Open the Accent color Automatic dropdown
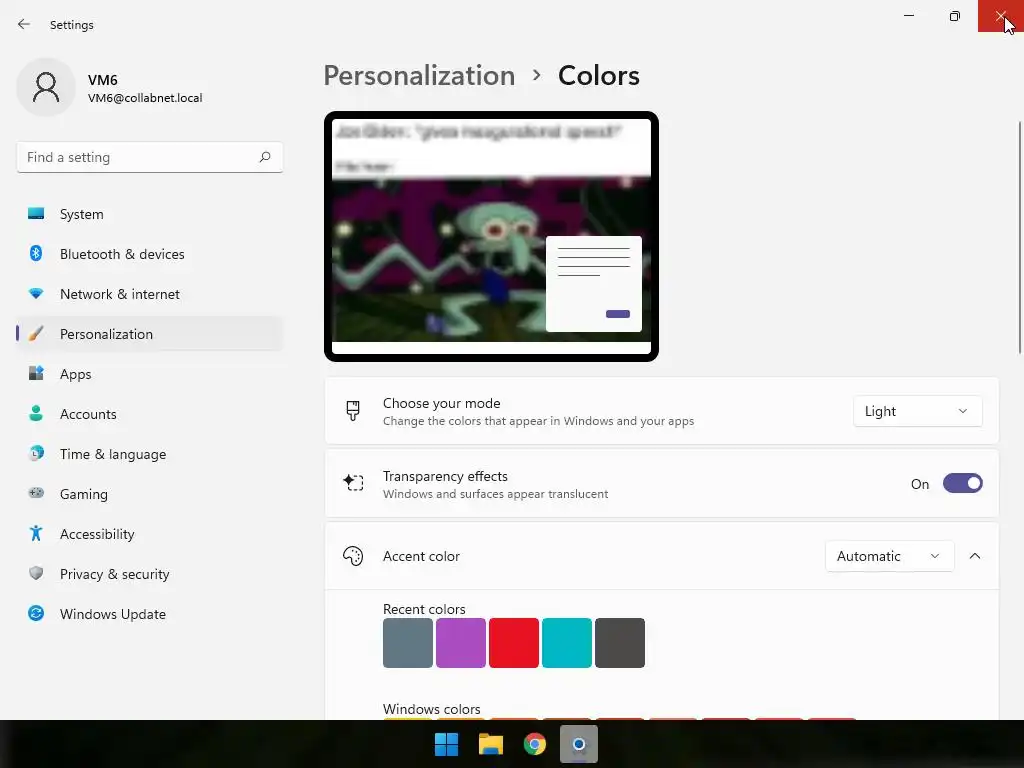Screen dimensions: 1024x768 pyautogui.click(x=889, y=556)
